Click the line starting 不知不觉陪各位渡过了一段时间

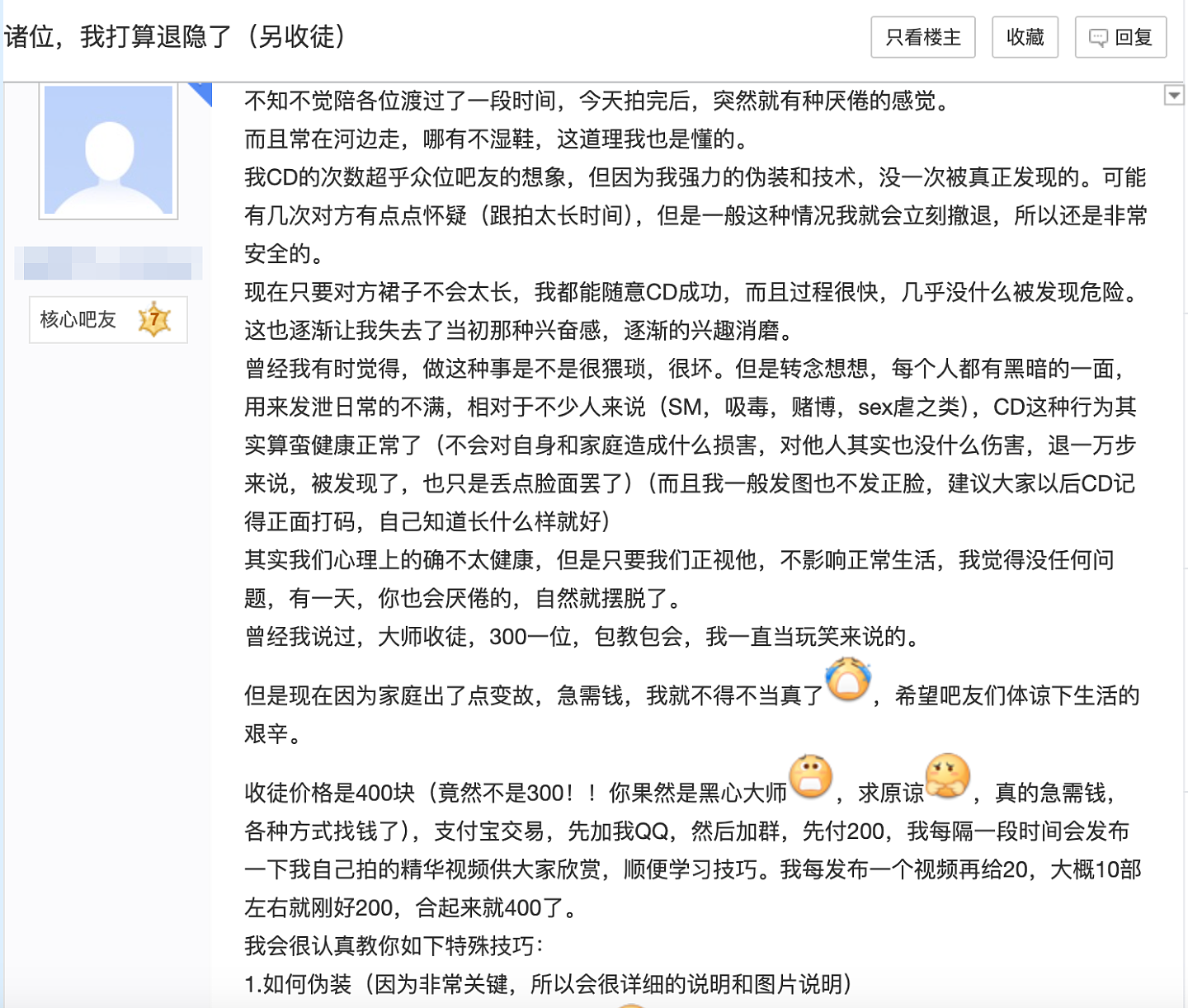coord(601,101)
